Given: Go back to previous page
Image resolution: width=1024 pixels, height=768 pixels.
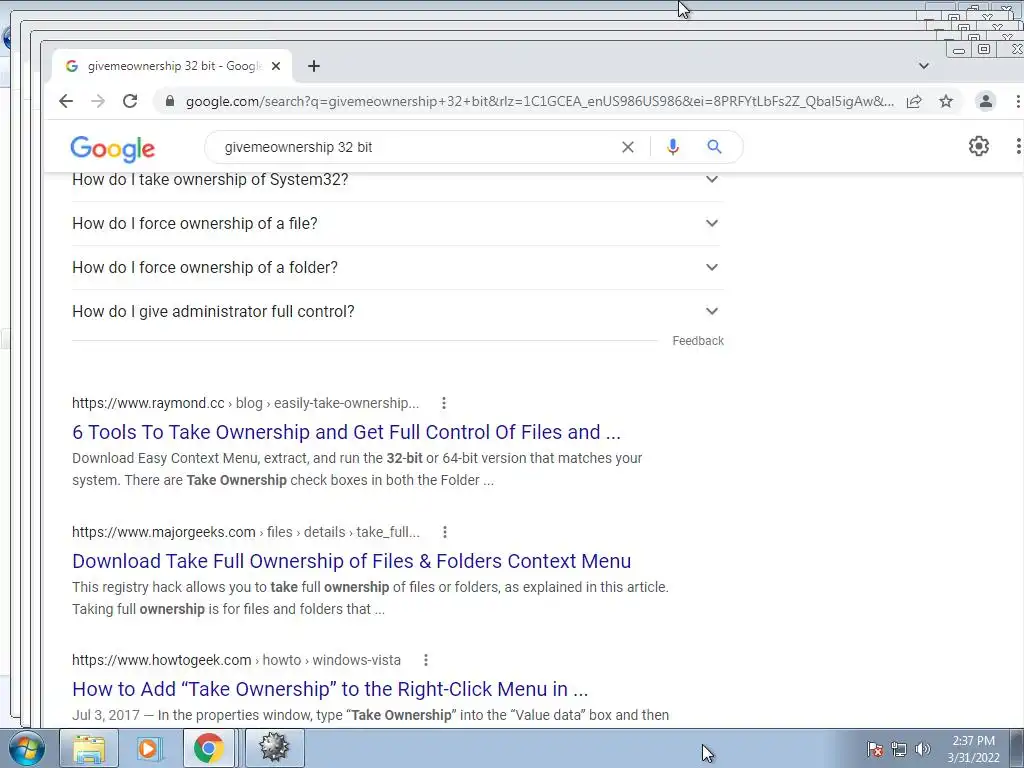Looking at the screenshot, I should [65, 101].
